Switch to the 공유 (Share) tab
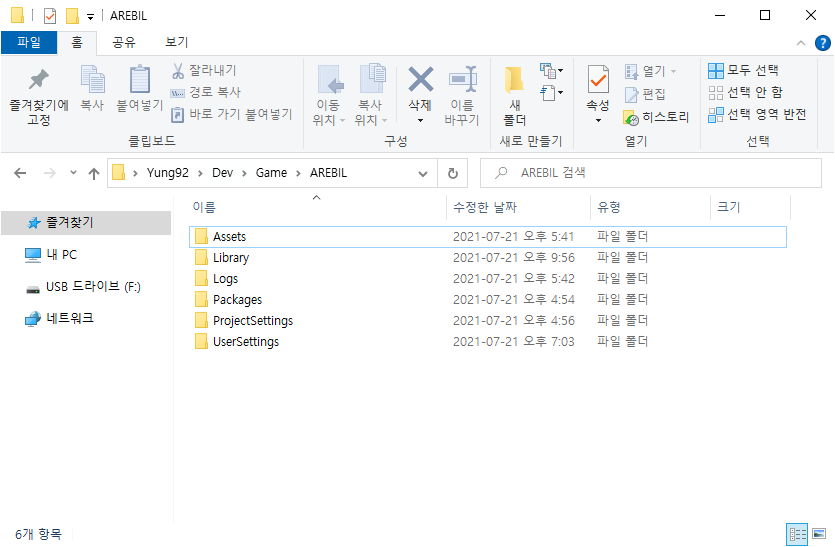Viewport: 835px width, 547px height. [x=124, y=42]
